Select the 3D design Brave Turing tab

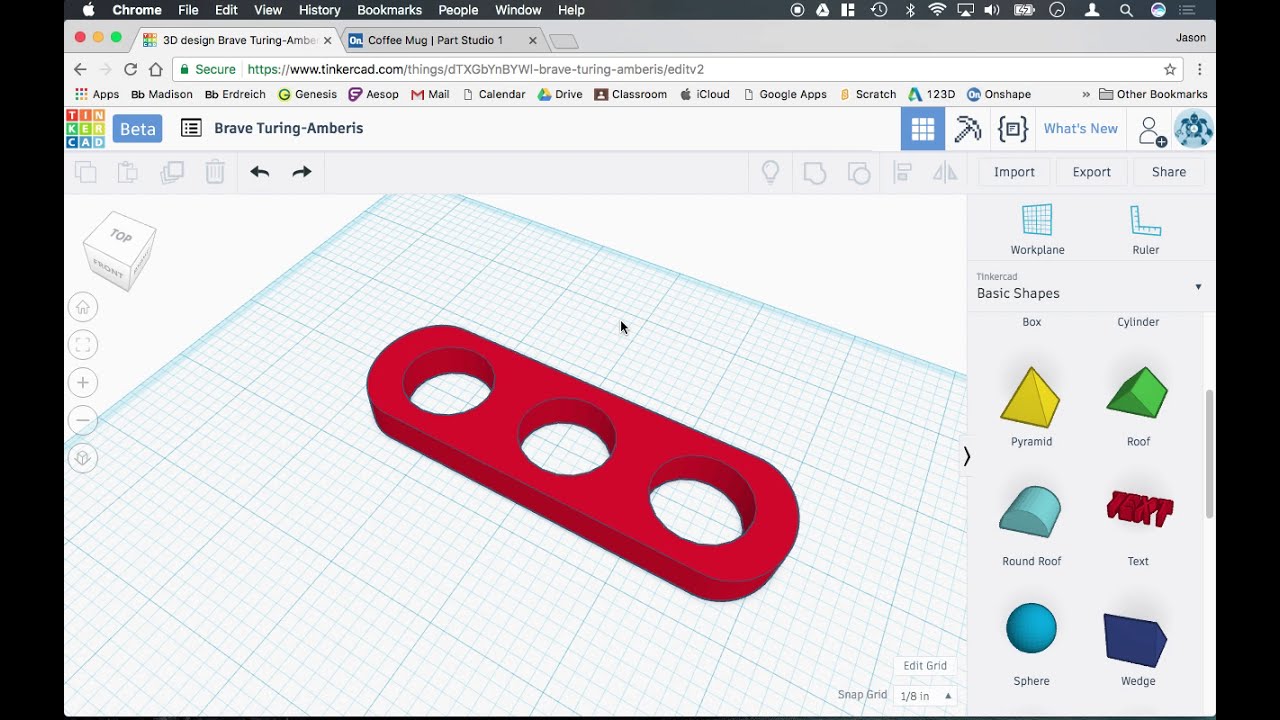[238, 40]
